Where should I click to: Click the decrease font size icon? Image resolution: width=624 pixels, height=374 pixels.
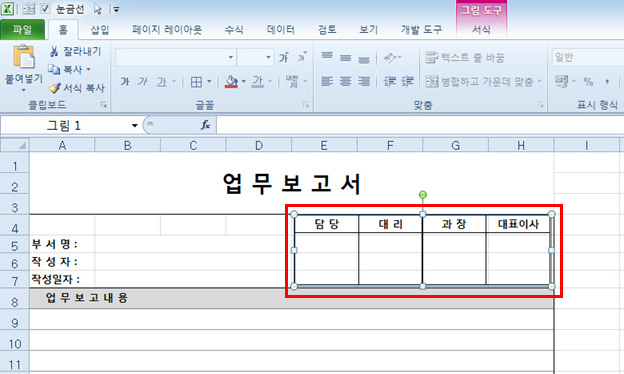pos(303,58)
